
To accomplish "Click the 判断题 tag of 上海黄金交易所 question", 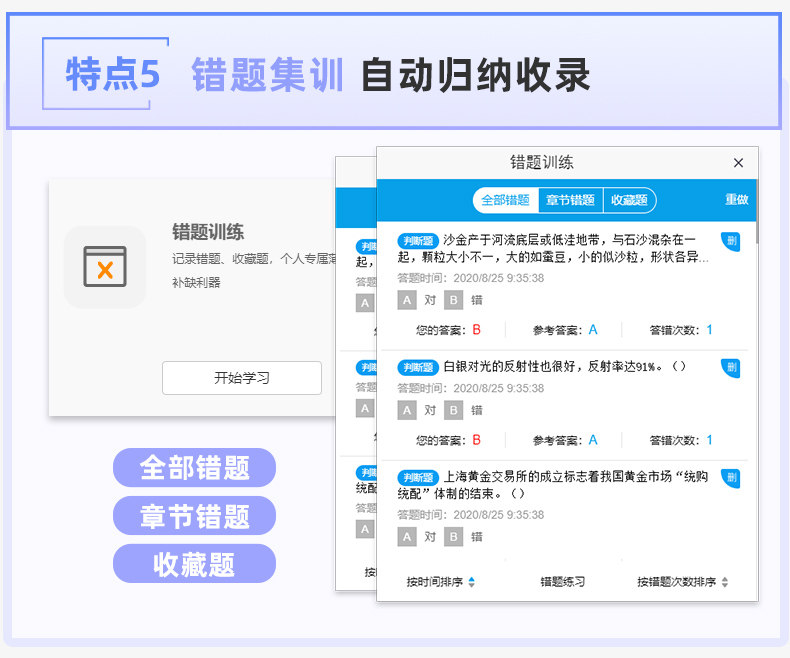I will pyautogui.click(x=418, y=477).
